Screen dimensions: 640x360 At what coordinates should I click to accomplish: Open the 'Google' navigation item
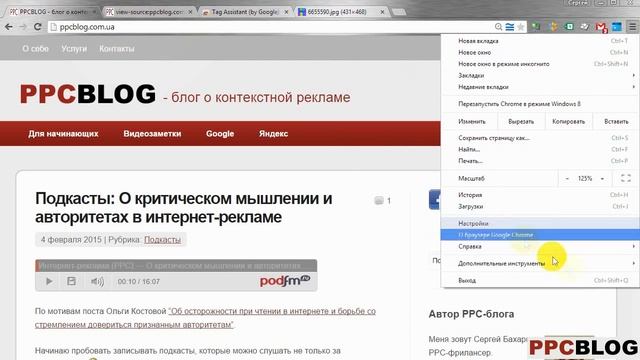[220, 133]
